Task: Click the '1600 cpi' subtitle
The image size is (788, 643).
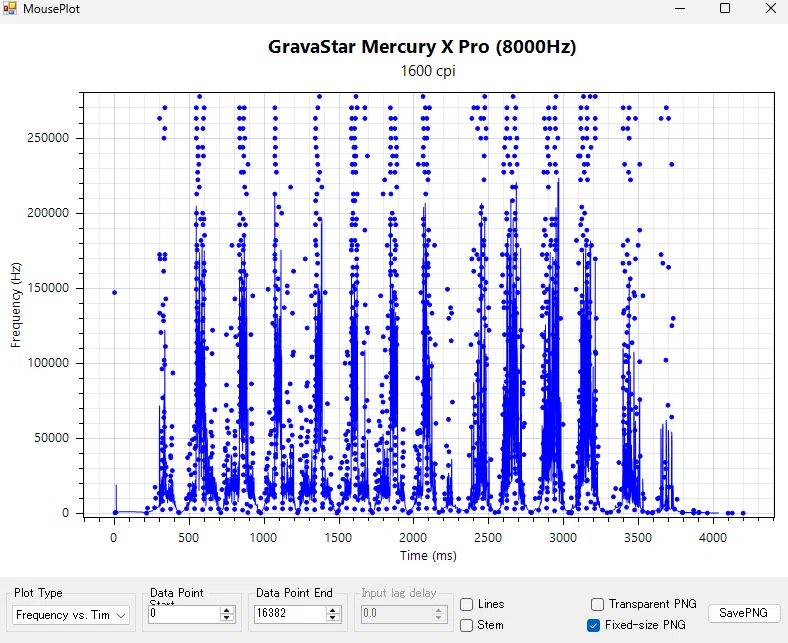Action: [428, 71]
